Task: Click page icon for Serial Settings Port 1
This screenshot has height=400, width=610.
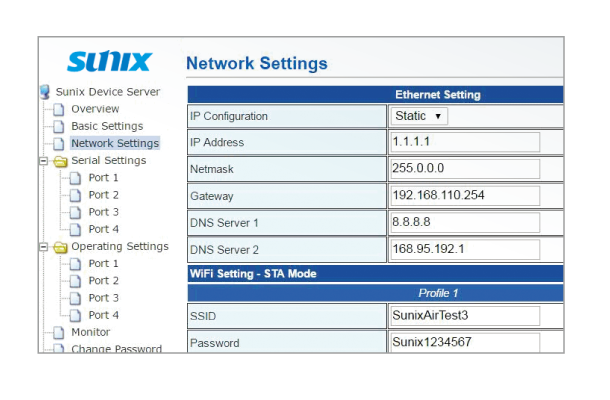Action: coord(75,178)
